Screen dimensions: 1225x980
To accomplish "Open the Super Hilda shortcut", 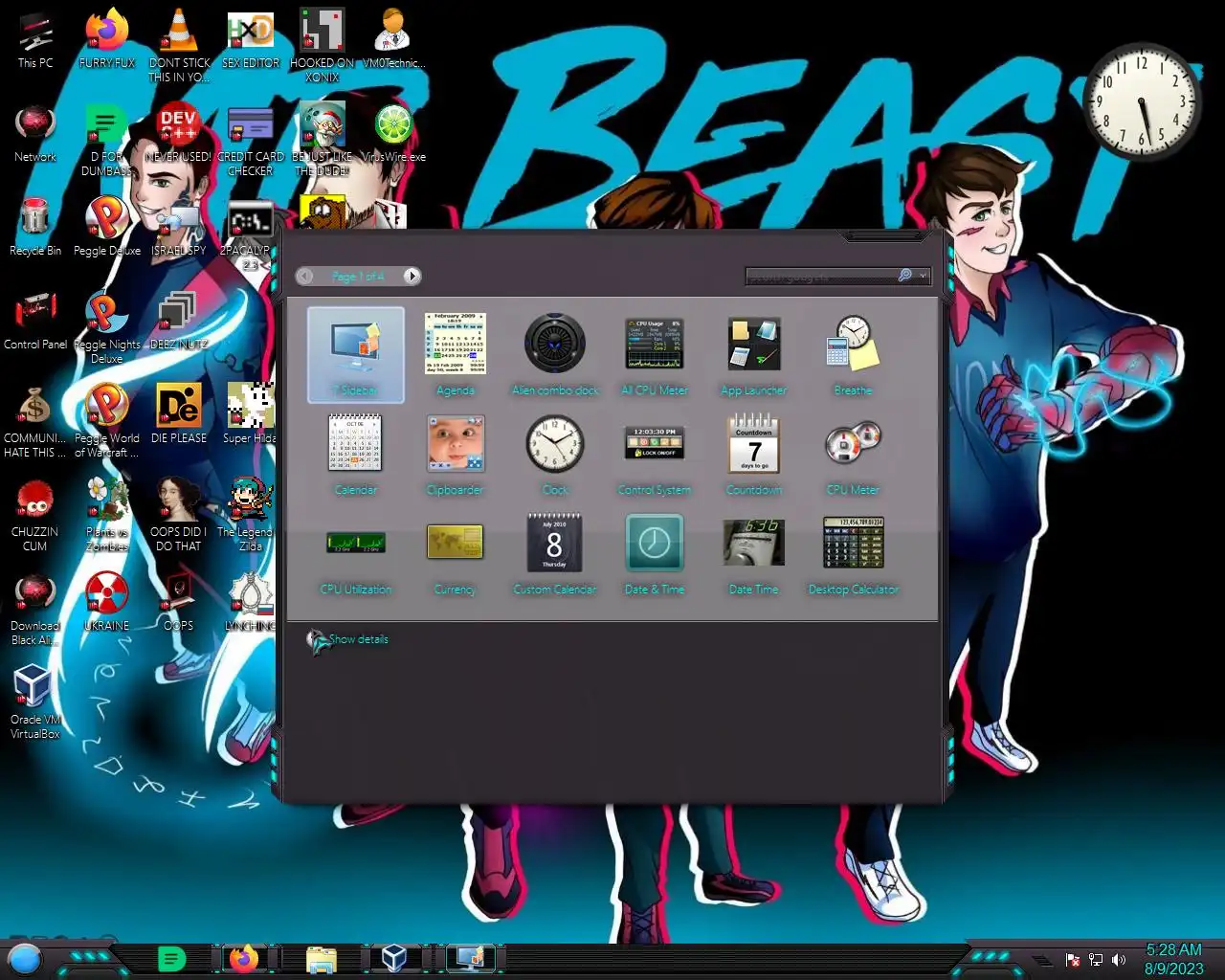I will point(251,414).
